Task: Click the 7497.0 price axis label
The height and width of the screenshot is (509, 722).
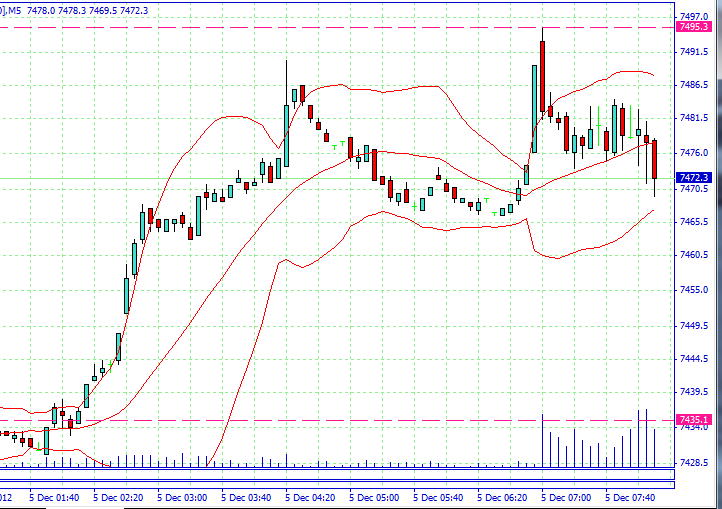Action: click(x=694, y=17)
